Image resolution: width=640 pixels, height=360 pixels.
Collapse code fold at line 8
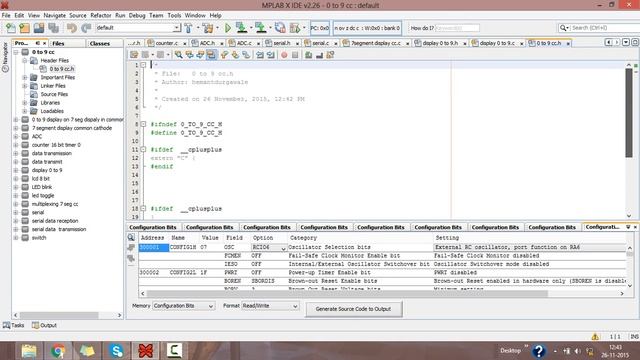coord(143,124)
